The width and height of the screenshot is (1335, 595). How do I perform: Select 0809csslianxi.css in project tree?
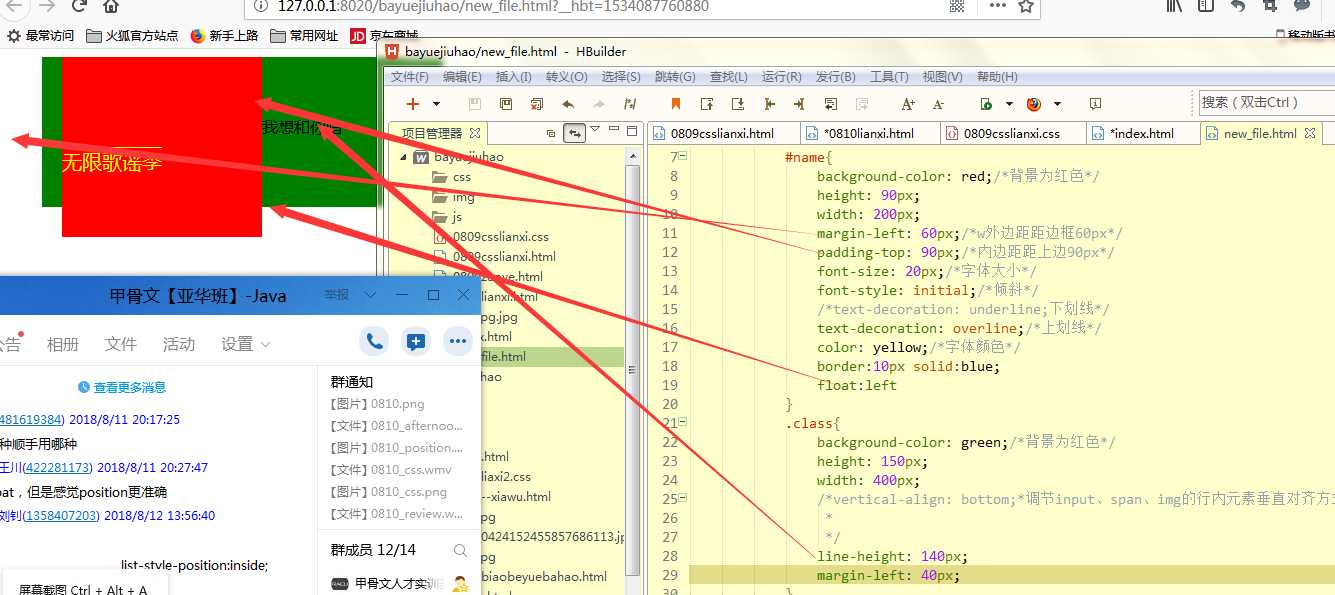(x=492, y=237)
